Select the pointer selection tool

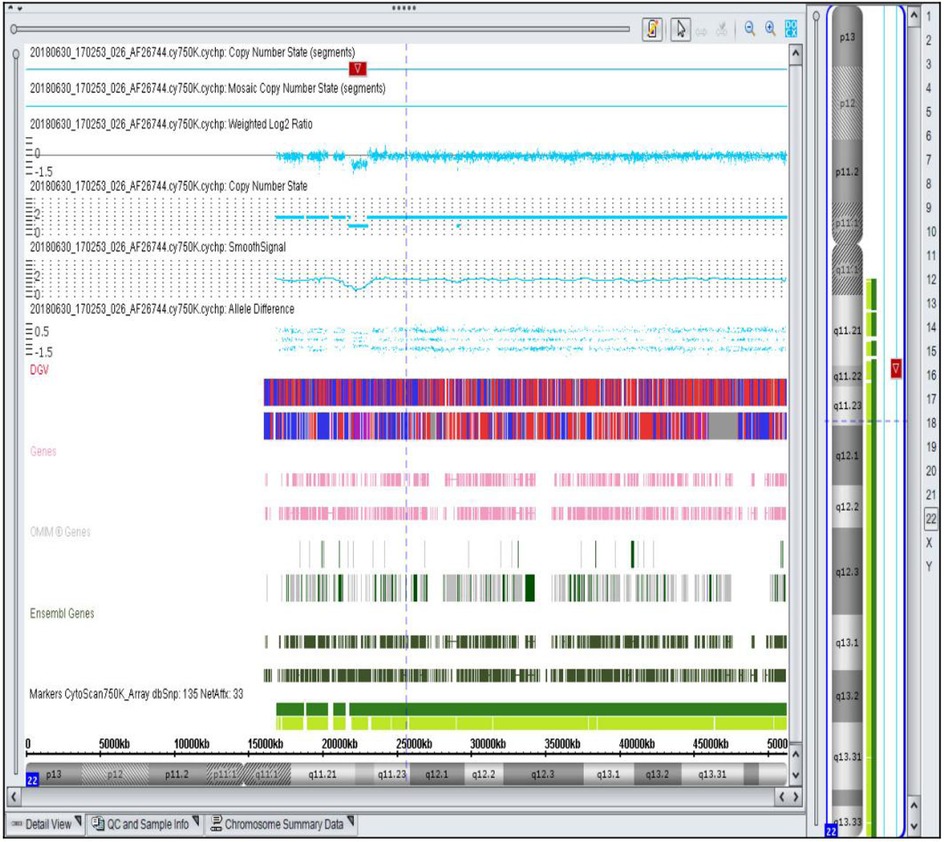pos(680,29)
